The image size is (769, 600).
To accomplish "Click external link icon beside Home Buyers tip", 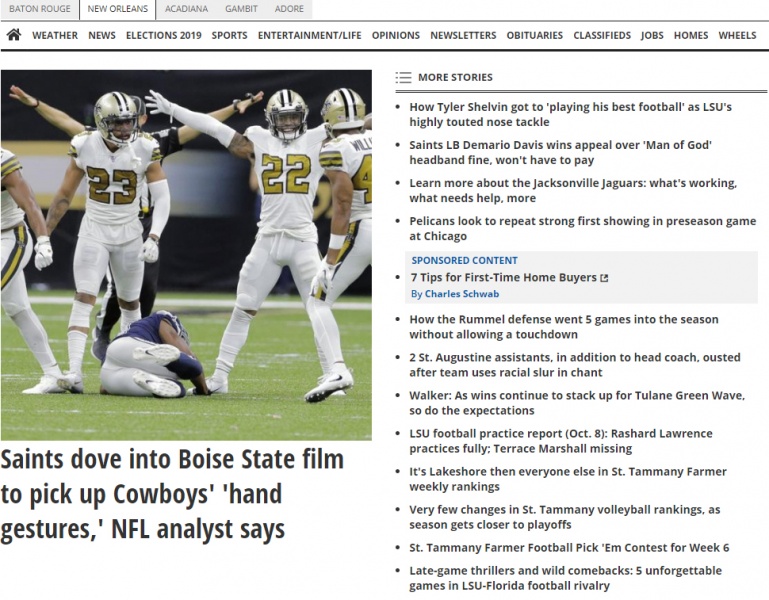I will point(604,278).
